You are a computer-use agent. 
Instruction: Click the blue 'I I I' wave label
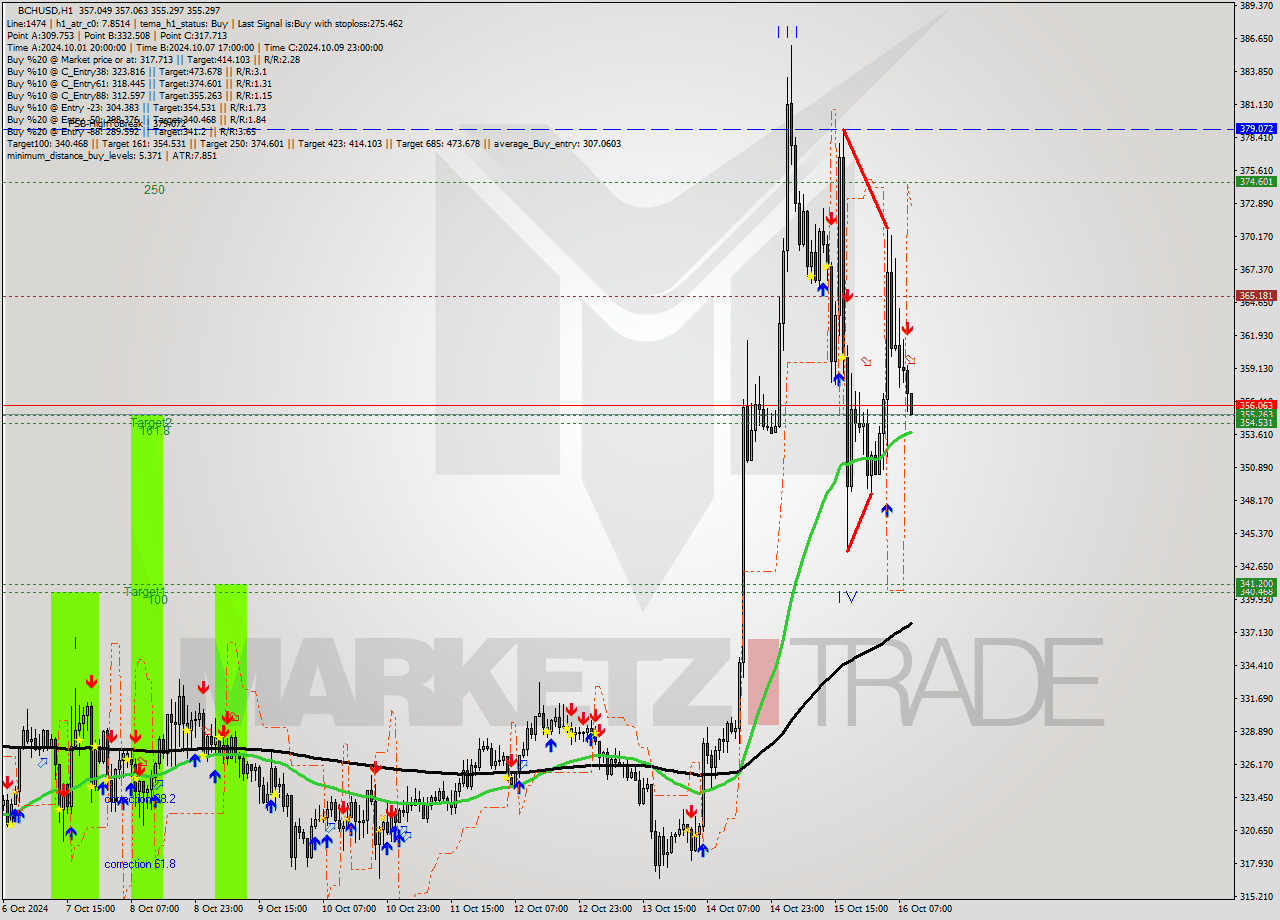(788, 32)
